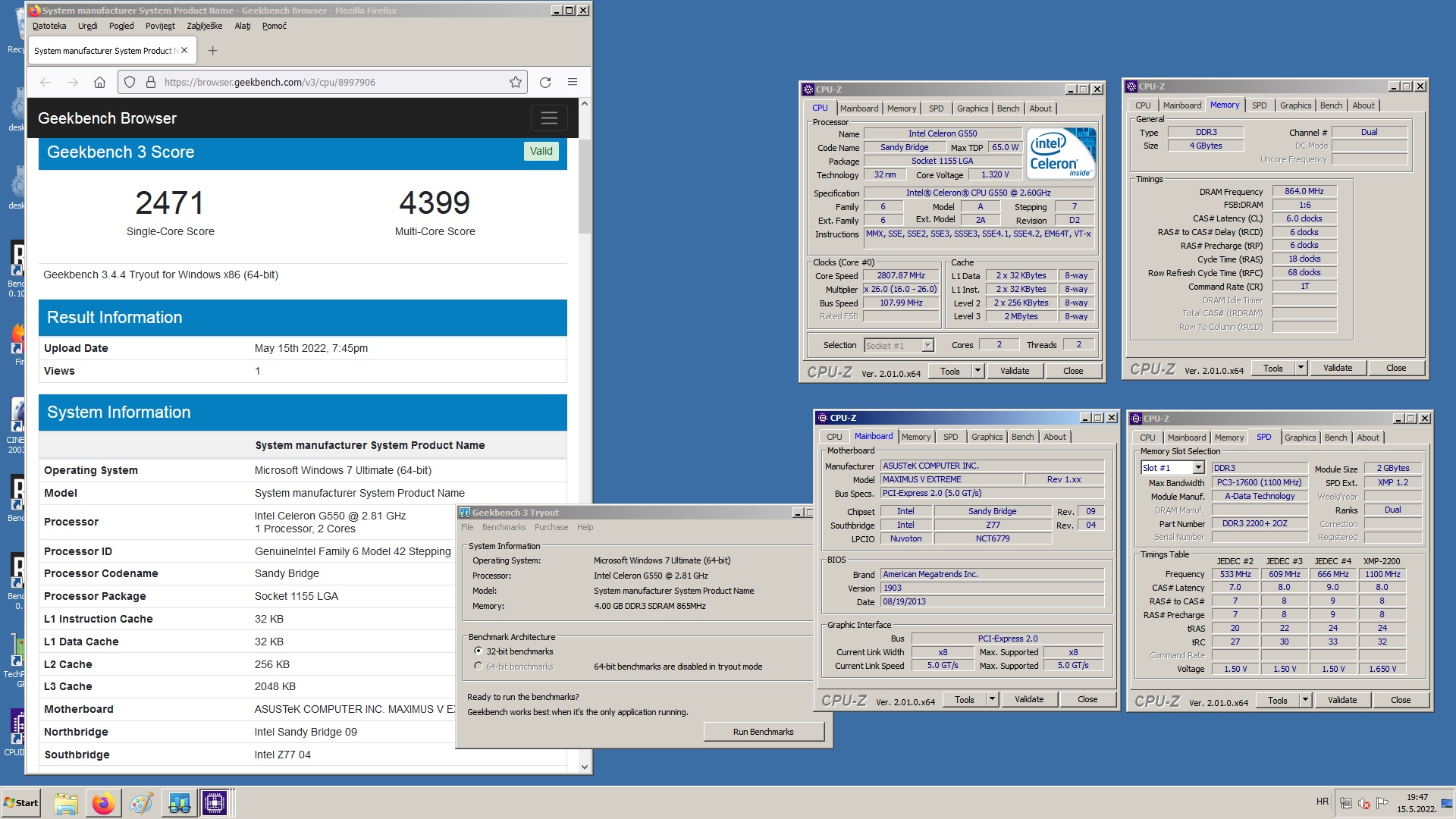Viewport: 1456px width, 819px height.
Task: Click Close in SPD window
Action: 1401,700
